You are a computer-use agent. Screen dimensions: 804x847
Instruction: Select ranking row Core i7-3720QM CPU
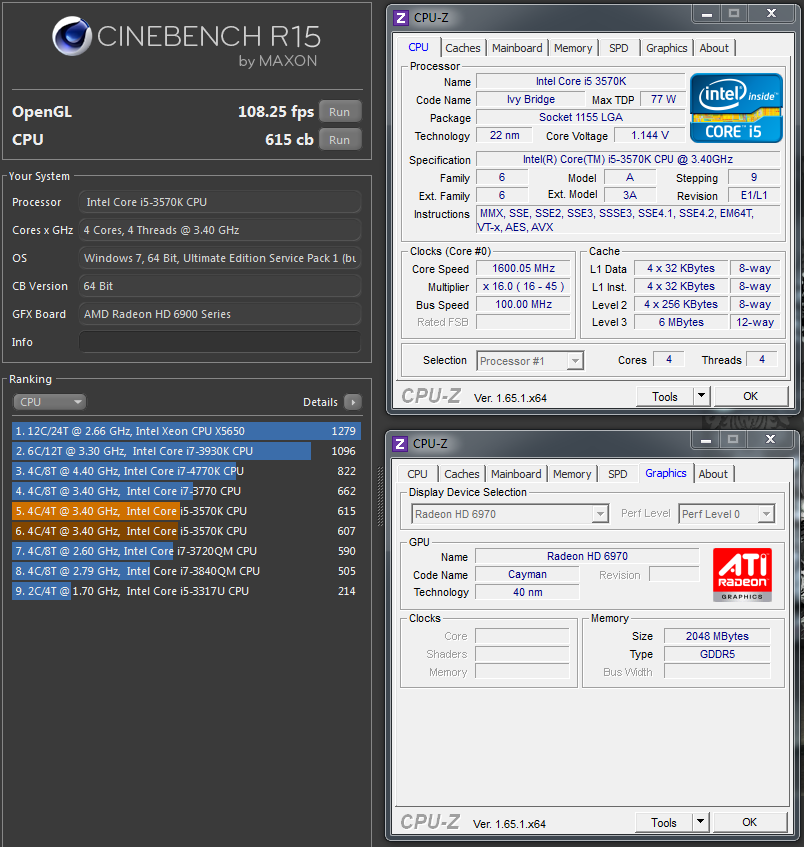coord(186,551)
